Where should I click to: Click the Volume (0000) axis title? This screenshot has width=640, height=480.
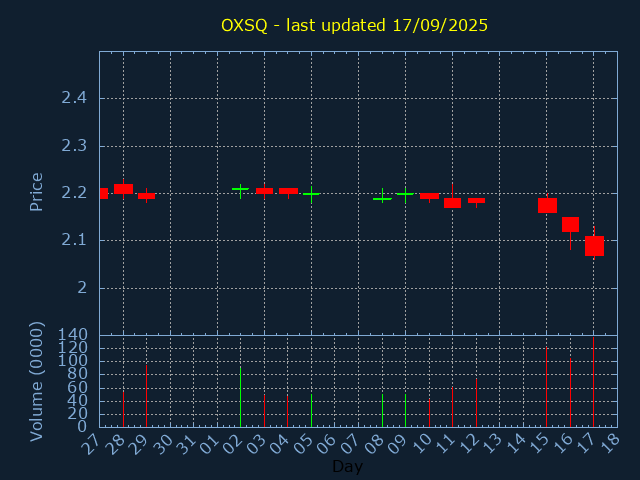pyautogui.click(x=36, y=382)
